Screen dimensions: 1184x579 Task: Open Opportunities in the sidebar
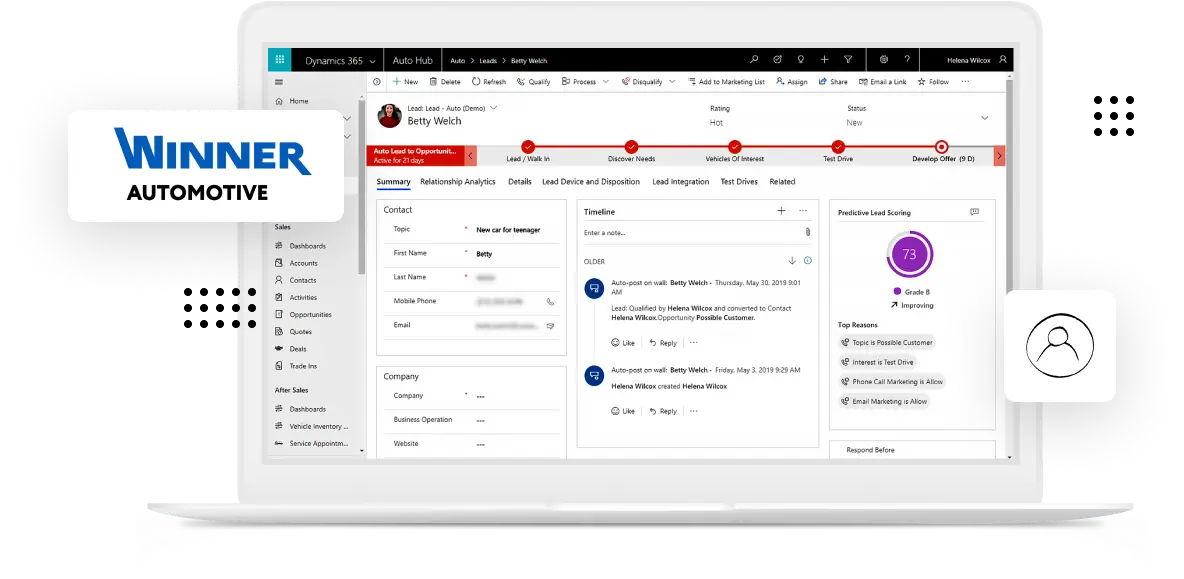tap(303, 315)
